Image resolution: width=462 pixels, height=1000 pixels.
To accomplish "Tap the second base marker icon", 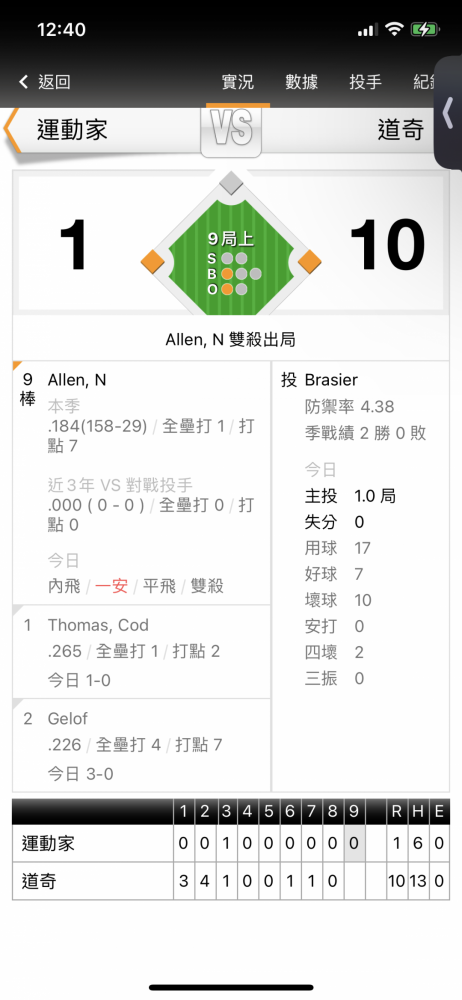I will click(x=231, y=183).
